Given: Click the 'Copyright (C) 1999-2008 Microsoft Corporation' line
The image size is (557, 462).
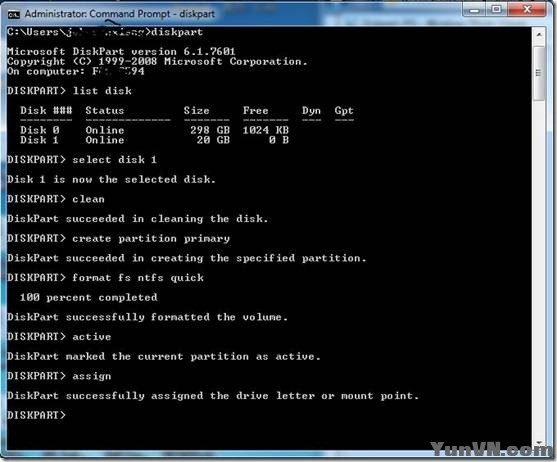Looking at the screenshot, I should click(157, 61).
